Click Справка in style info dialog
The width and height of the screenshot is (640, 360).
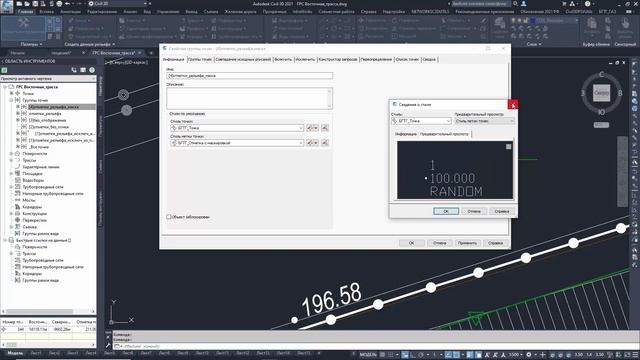(x=502, y=211)
